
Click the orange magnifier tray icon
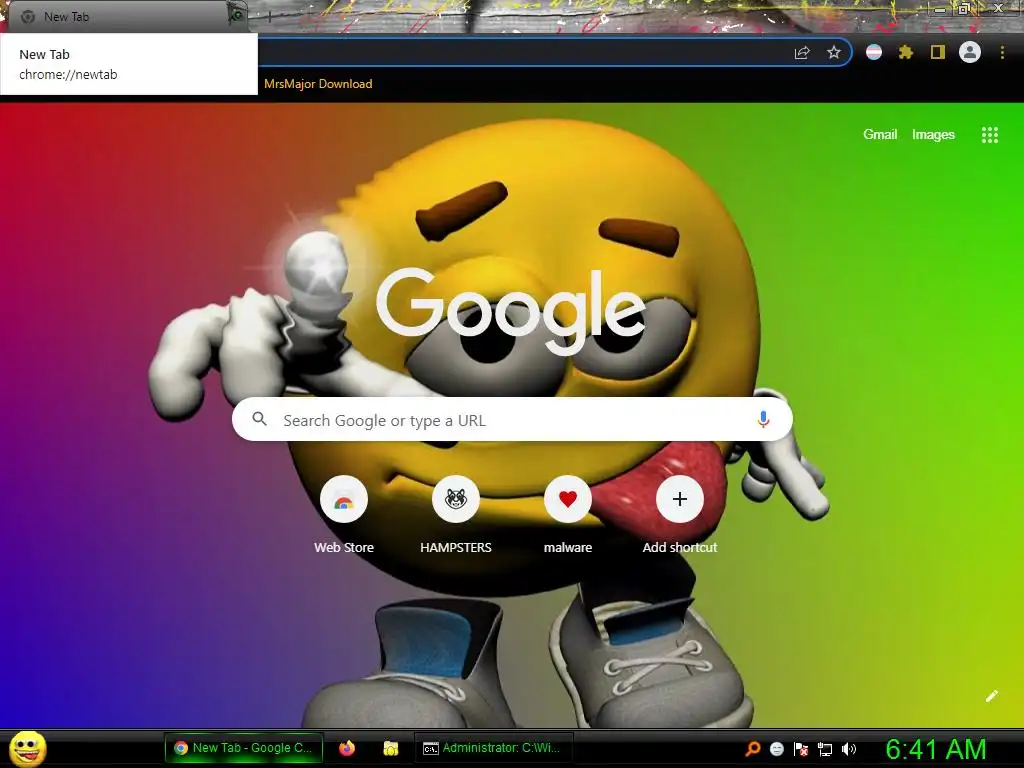click(x=752, y=749)
